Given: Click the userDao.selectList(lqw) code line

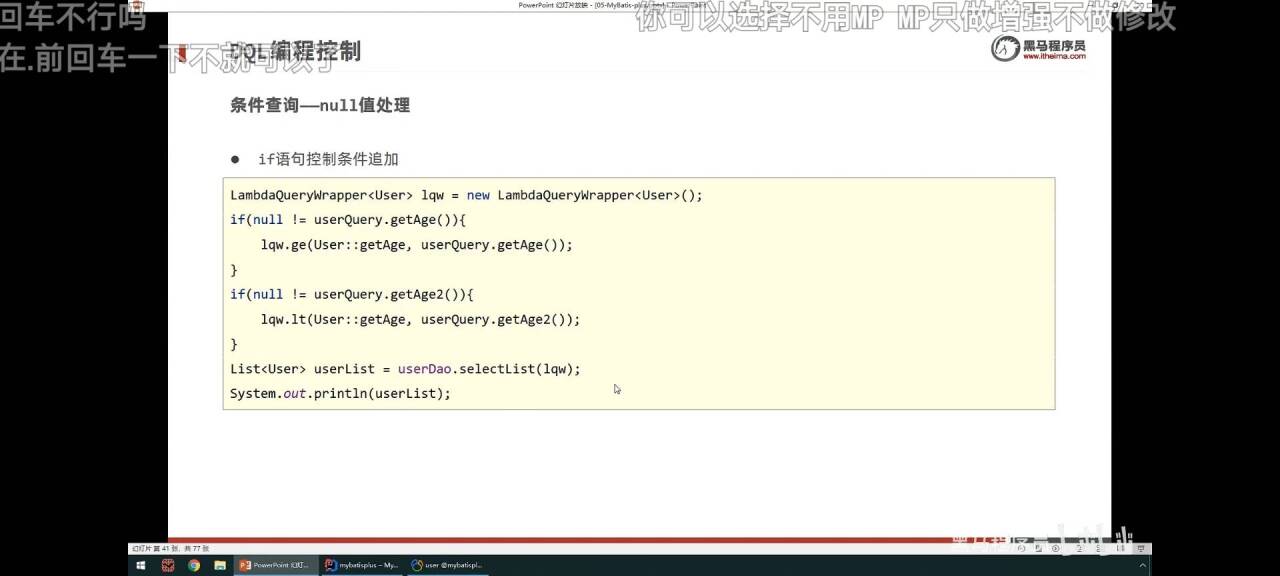Looking at the screenshot, I should pyautogui.click(x=405, y=369).
